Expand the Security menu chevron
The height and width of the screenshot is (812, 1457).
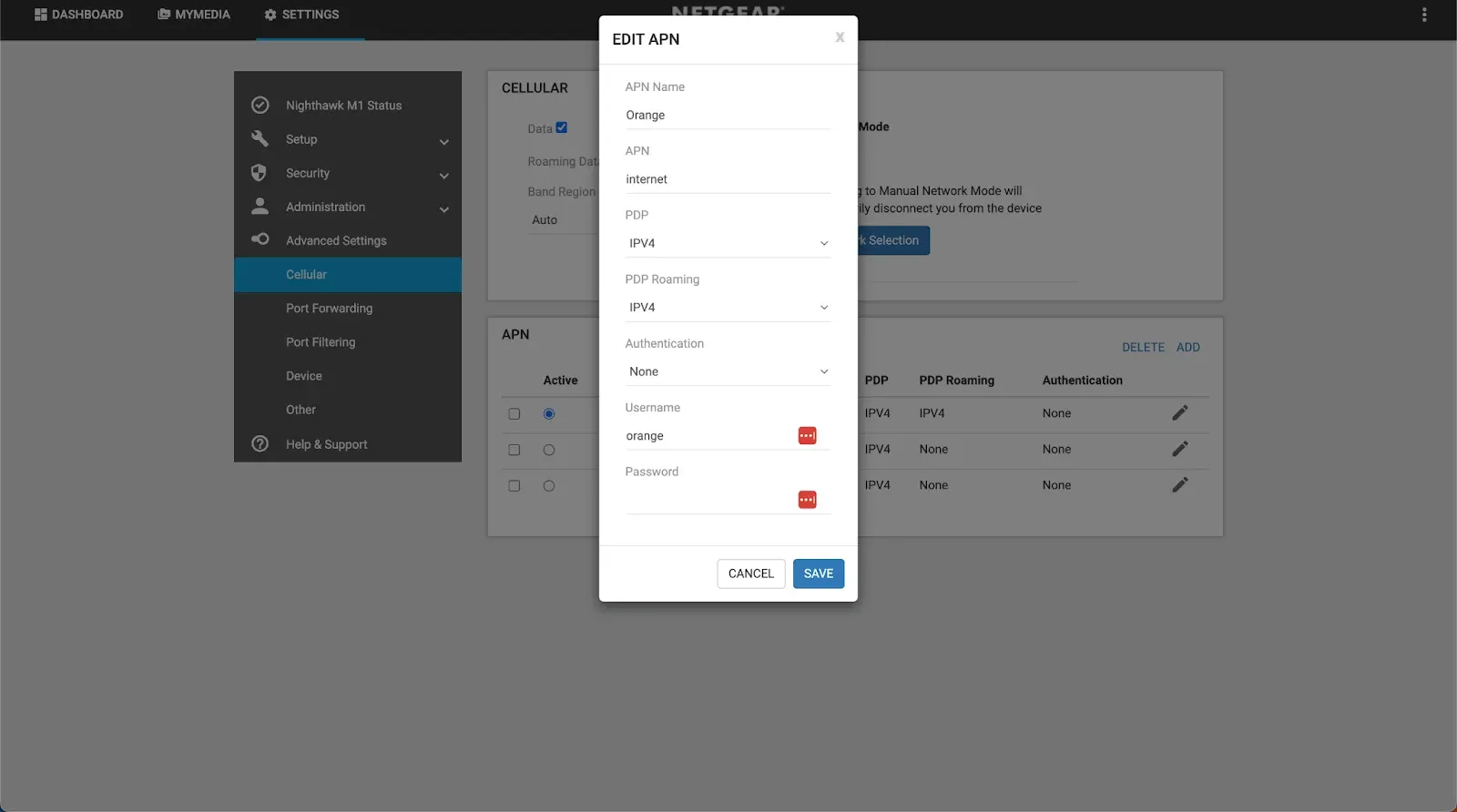[444, 176]
